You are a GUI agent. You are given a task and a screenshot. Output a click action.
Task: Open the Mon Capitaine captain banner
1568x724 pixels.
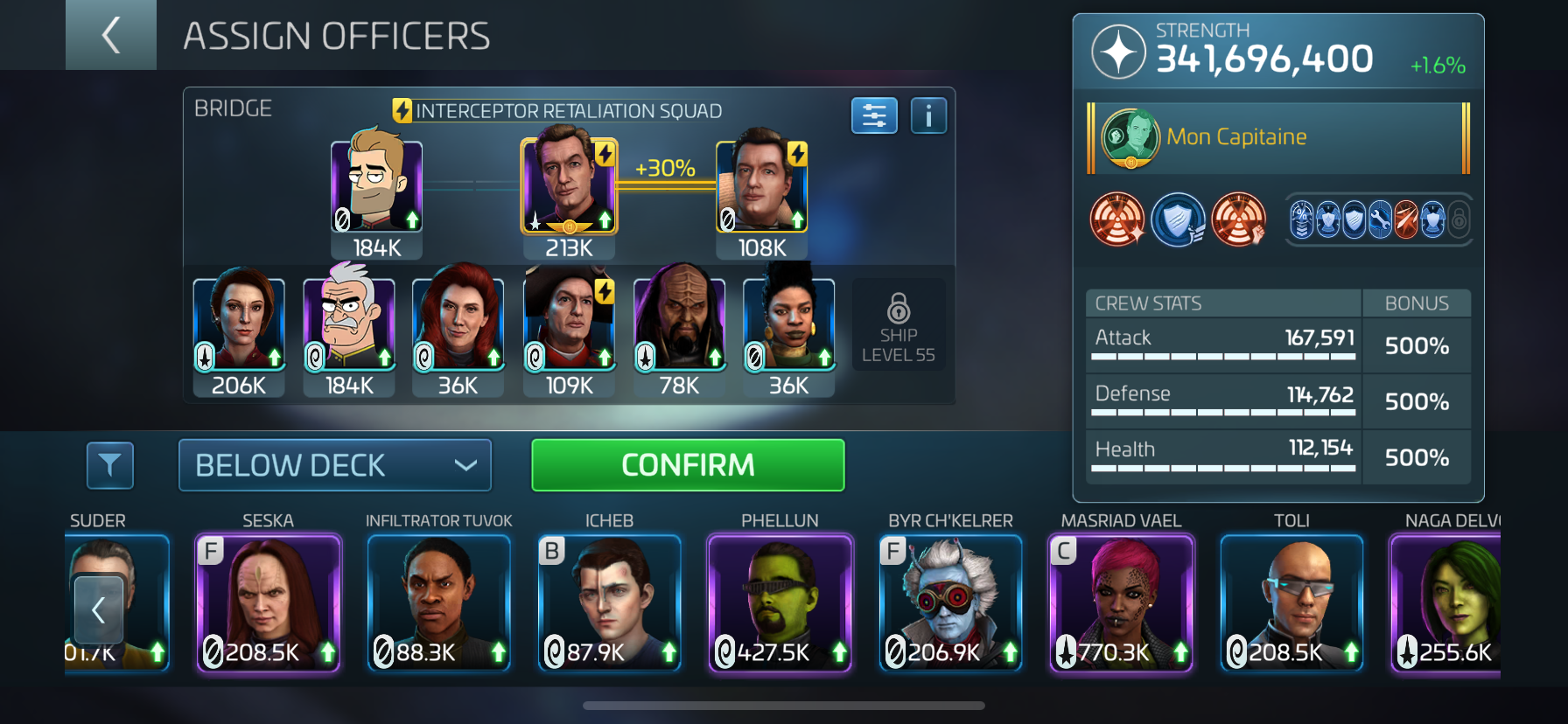pyautogui.click(x=1278, y=138)
